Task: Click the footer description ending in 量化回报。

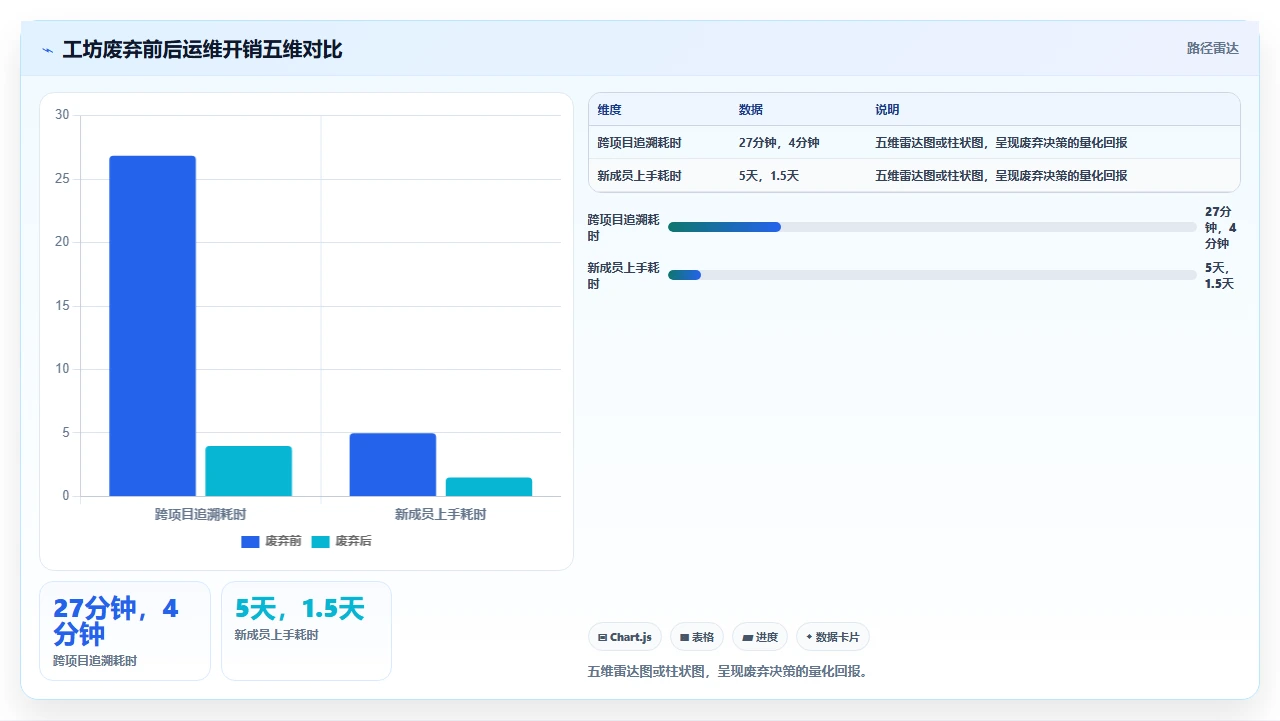Action: click(730, 671)
